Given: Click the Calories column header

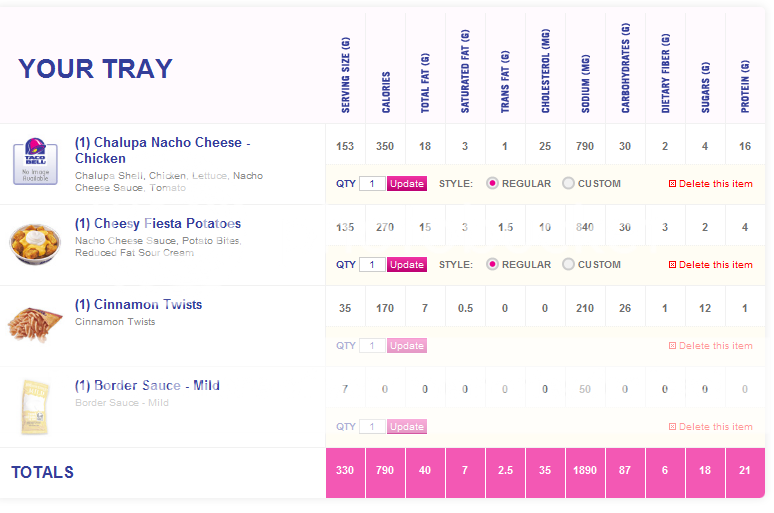Looking at the screenshot, I should (386, 92).
